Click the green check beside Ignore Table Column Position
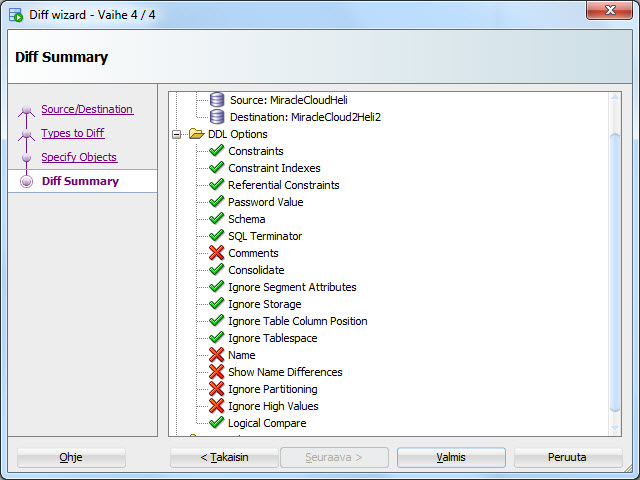640x480 pixels. tap(216, 321)
